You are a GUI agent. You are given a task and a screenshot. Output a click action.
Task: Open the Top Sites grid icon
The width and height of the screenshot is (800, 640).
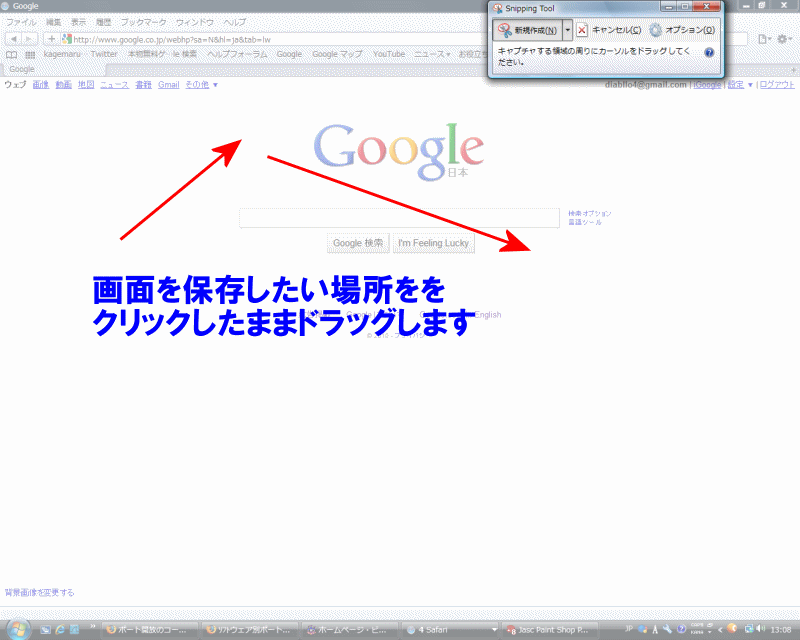point(30,55)
